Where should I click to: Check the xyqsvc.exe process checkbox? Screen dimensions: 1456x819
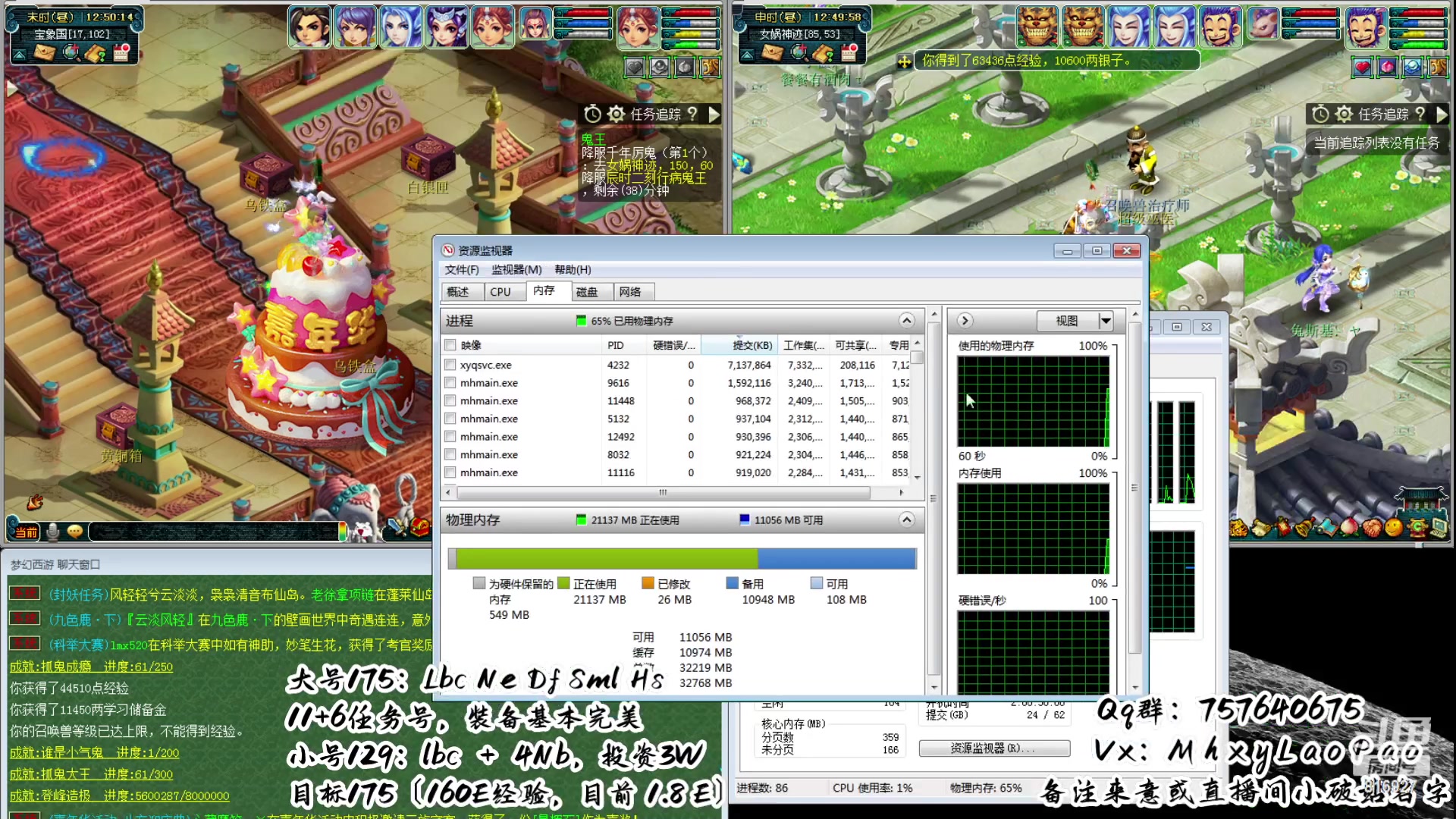[x=450, y=365]
